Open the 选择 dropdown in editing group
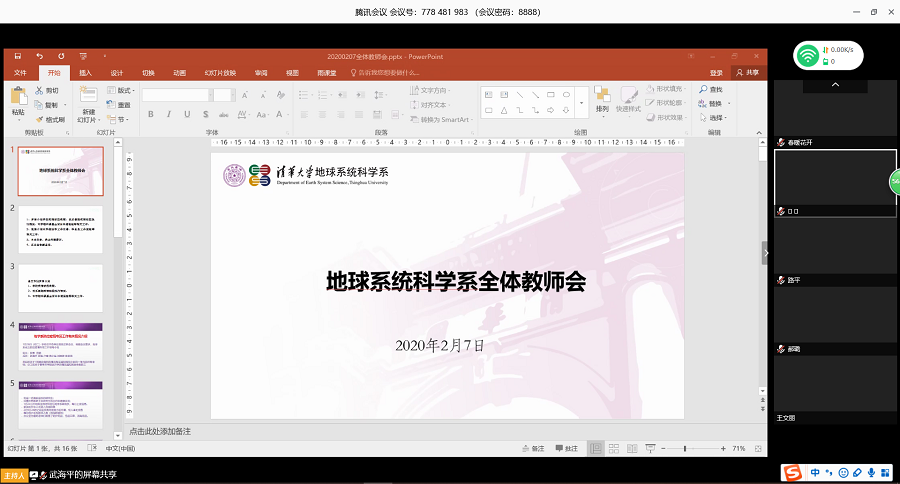The width and height of the screenshot is (900, 484). [713, 118]
